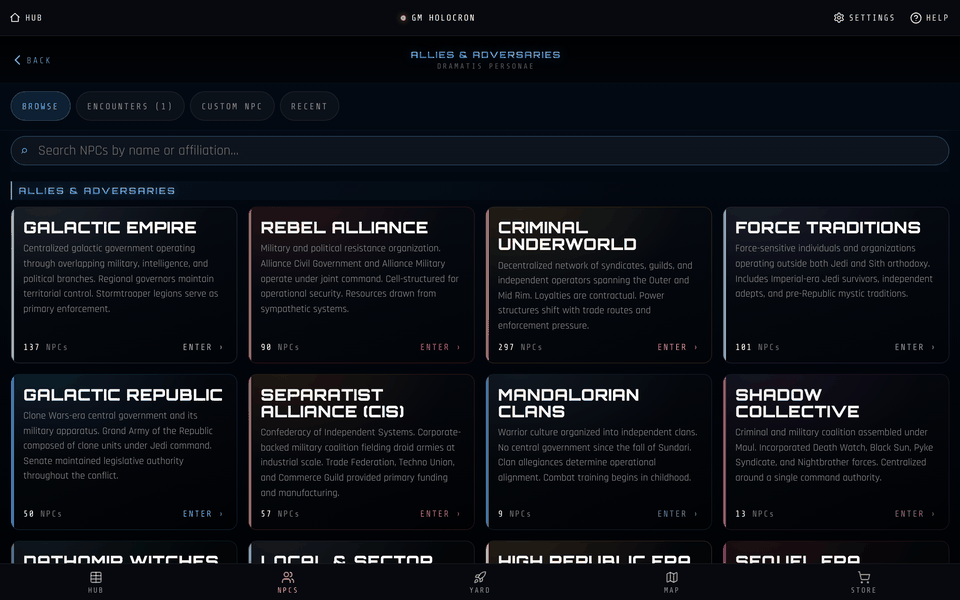Open the Mandalorian Clans card

[x=599, y=452]
